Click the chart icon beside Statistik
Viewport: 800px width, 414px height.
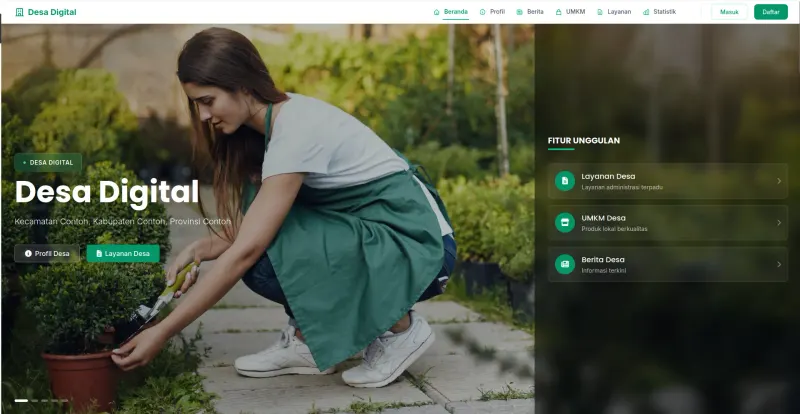click(x=646, y=12)
